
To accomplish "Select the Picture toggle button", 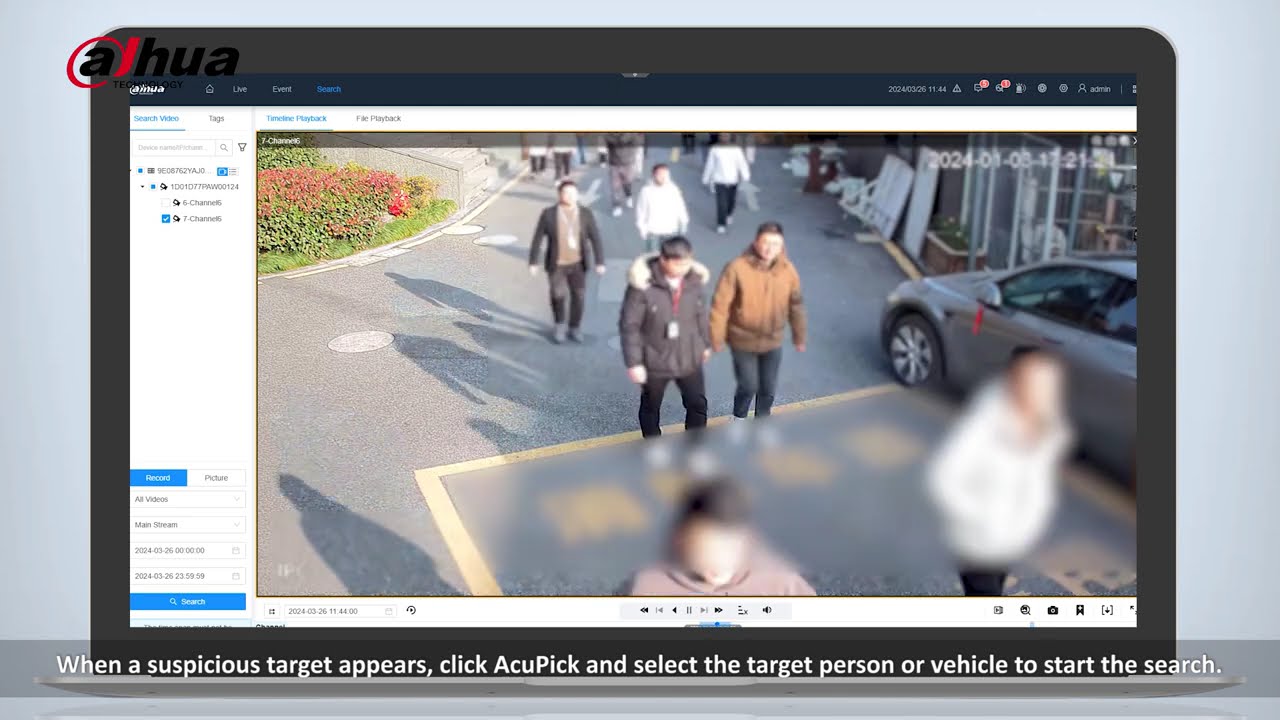I will point(216,478).
